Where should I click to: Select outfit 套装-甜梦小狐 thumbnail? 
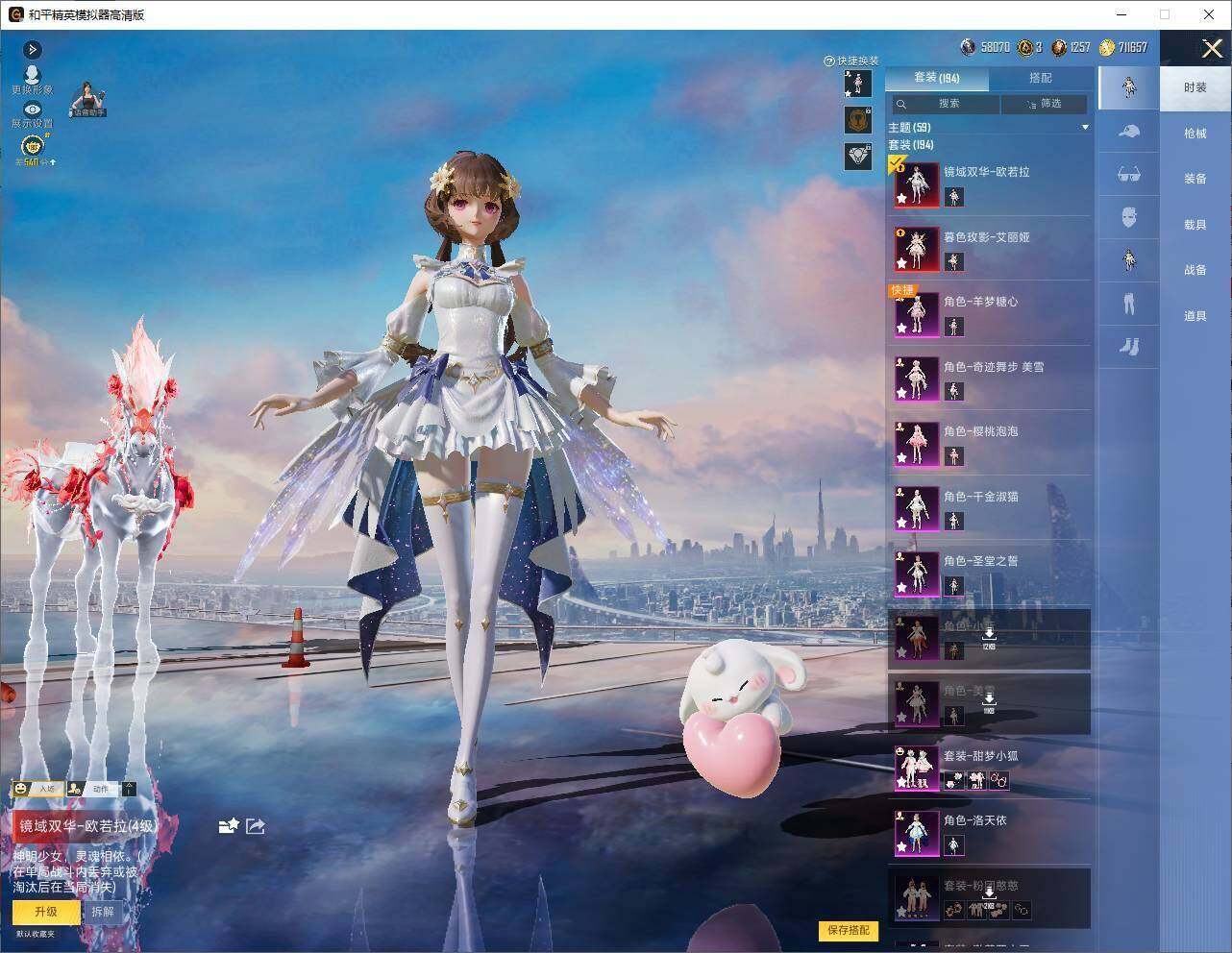917,769
